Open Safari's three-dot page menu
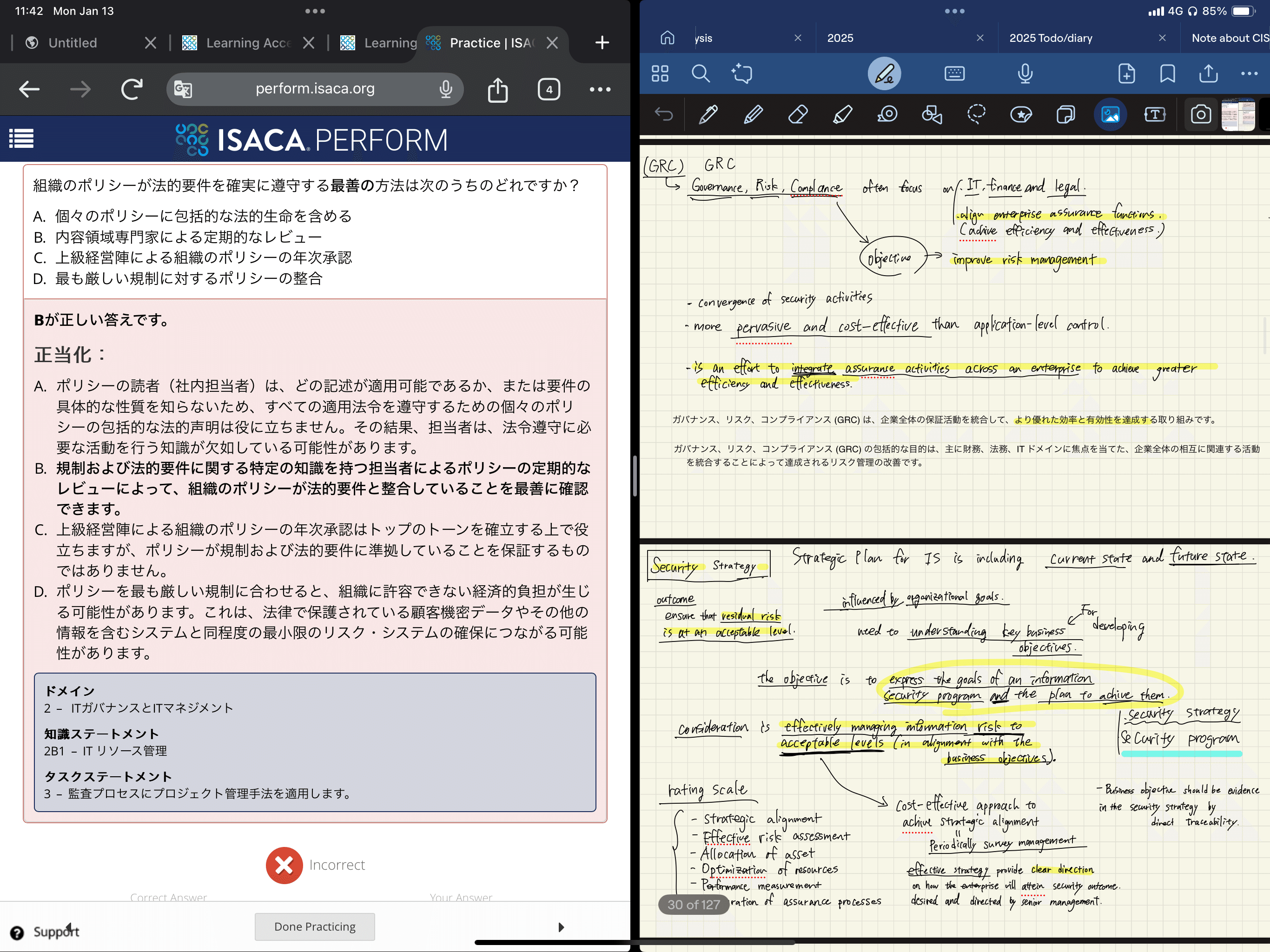This screenshot has width=1270, height=952. (x=599, y=89)
